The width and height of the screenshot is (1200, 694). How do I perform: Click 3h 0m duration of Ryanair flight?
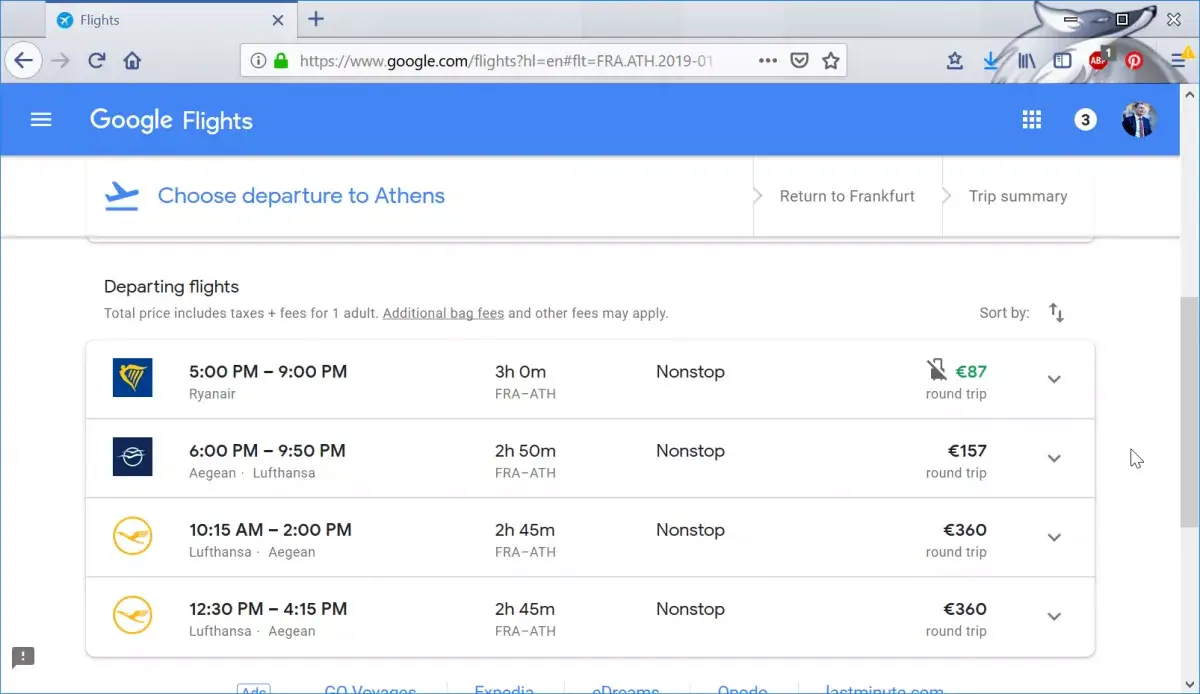pyautogui.click(x=520, y=372)
